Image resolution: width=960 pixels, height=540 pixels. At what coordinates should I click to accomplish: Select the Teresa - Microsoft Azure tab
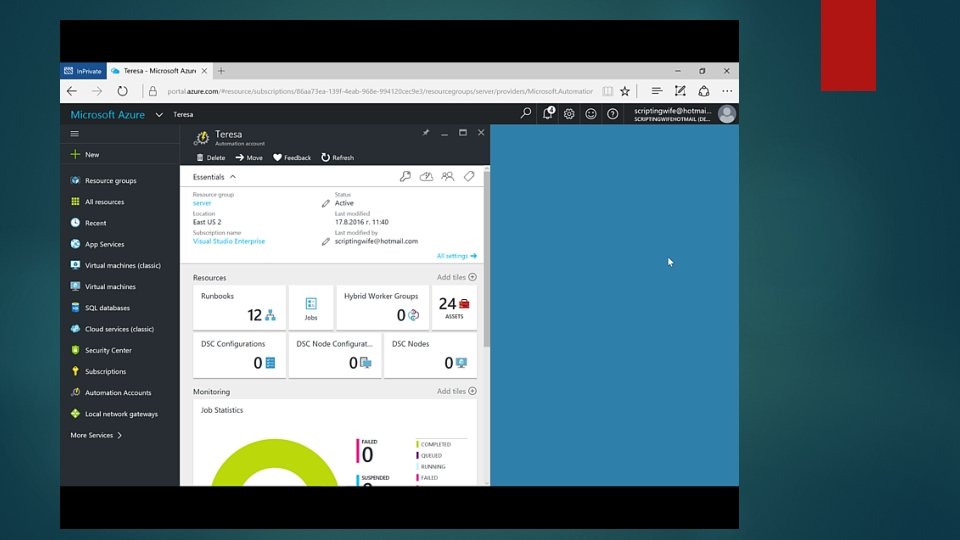coord(159,71)
